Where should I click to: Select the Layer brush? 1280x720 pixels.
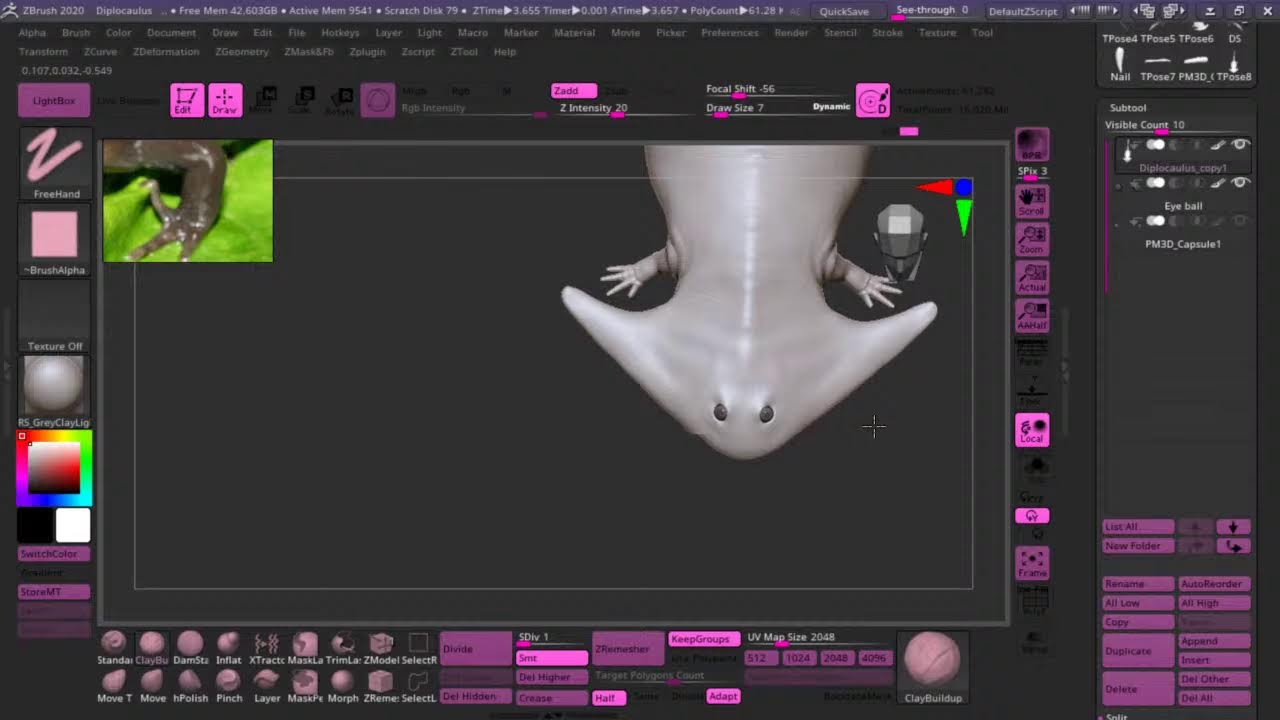pyautogui.click(x=266, y=686)
